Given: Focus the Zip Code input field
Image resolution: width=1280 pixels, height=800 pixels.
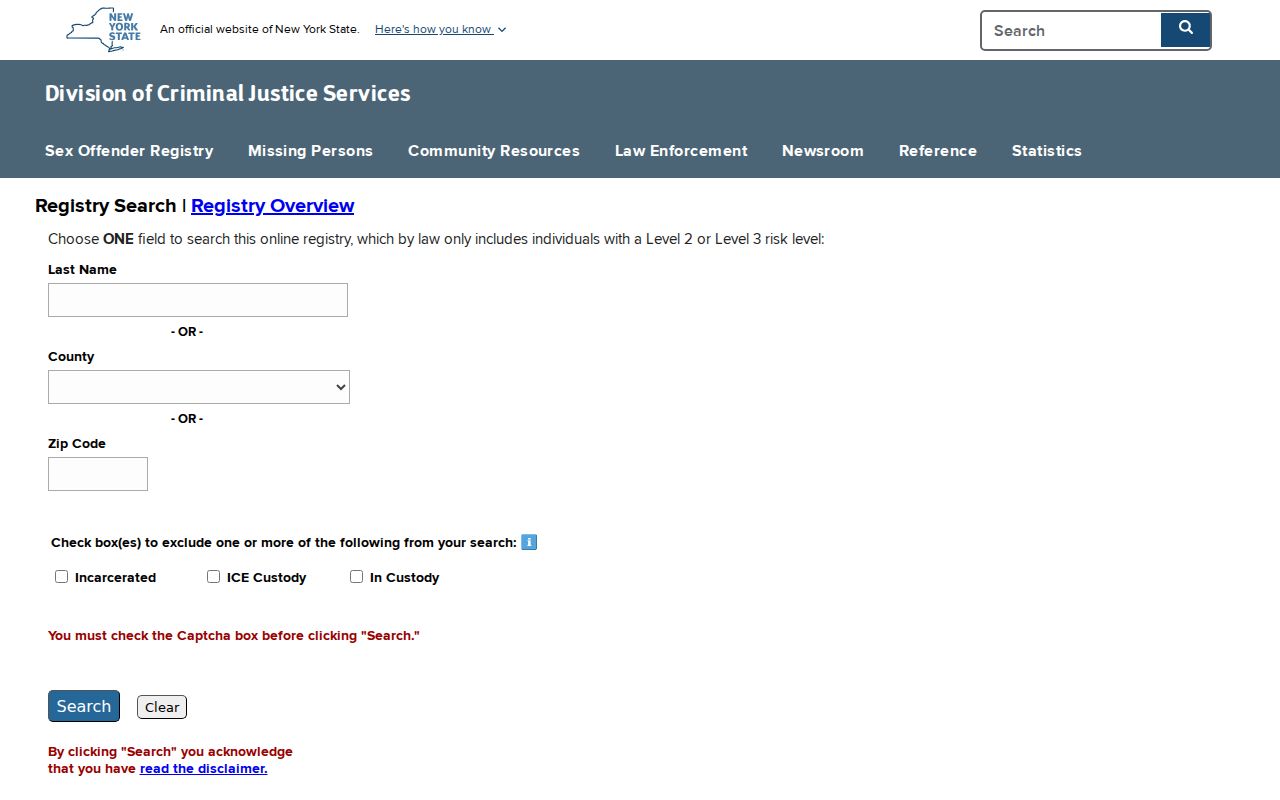Looking at the screenshot, I should [x=98, y=474].
